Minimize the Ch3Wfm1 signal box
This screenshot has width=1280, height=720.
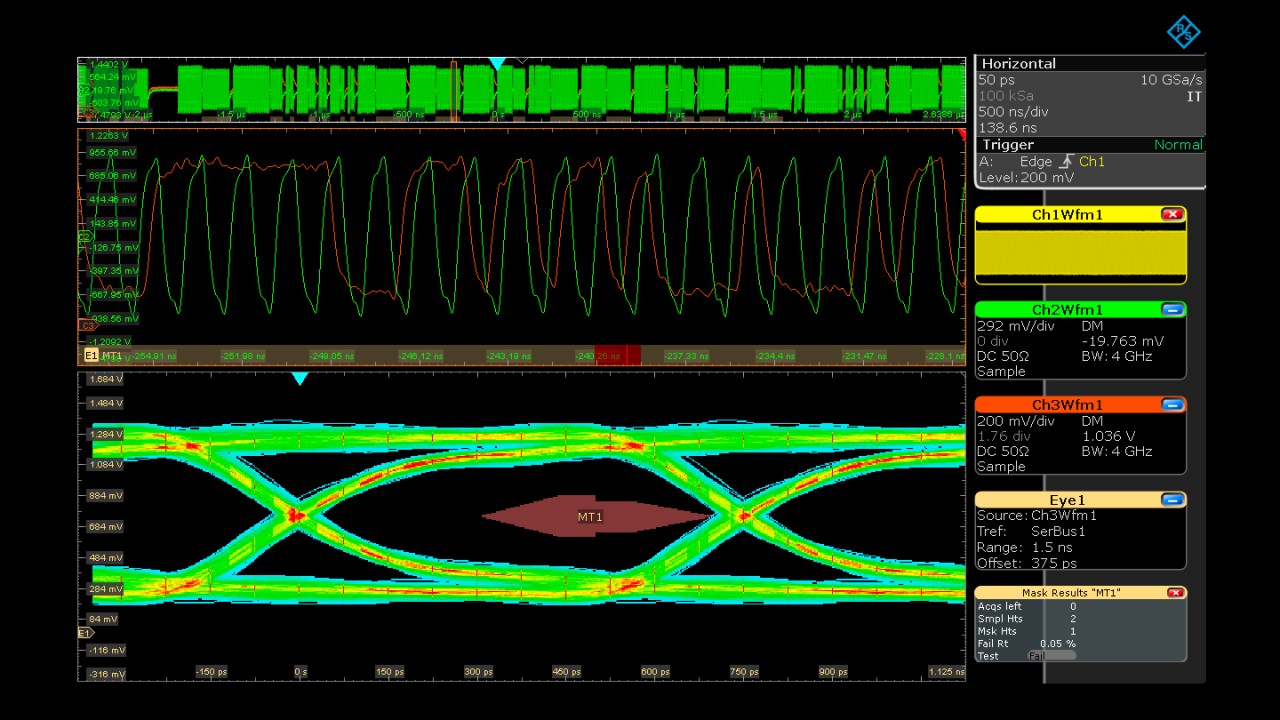1172,405
